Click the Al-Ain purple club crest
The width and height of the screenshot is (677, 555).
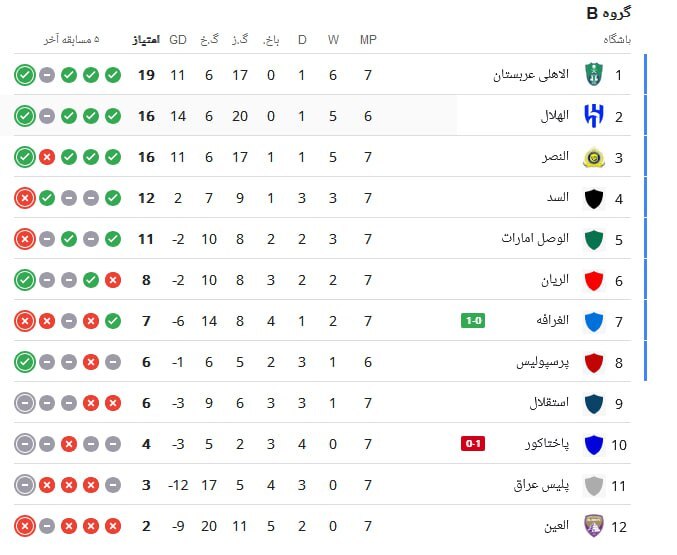[x=594, y=526]
